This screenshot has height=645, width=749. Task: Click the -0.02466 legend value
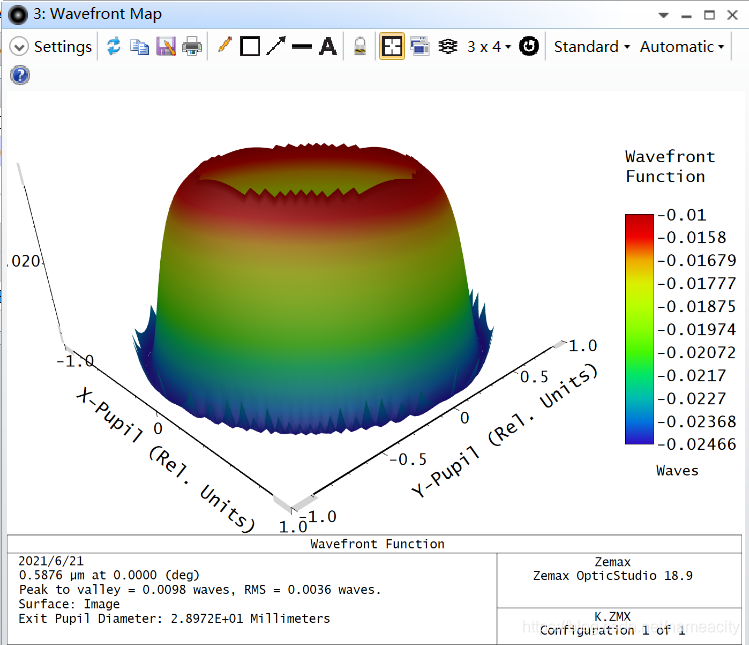[x=697, y=444]
